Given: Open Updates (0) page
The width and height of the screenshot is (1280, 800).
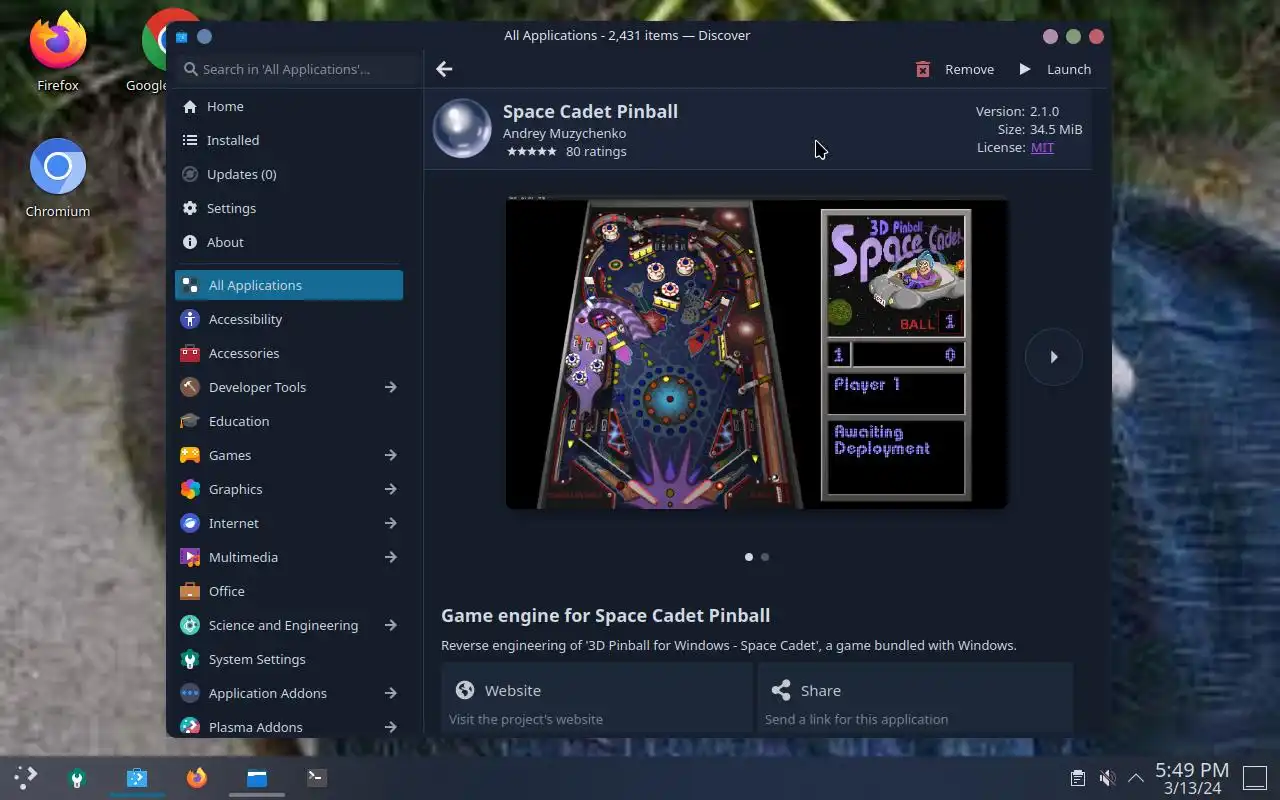Looking at the screenshot, I should pos(289,174).
